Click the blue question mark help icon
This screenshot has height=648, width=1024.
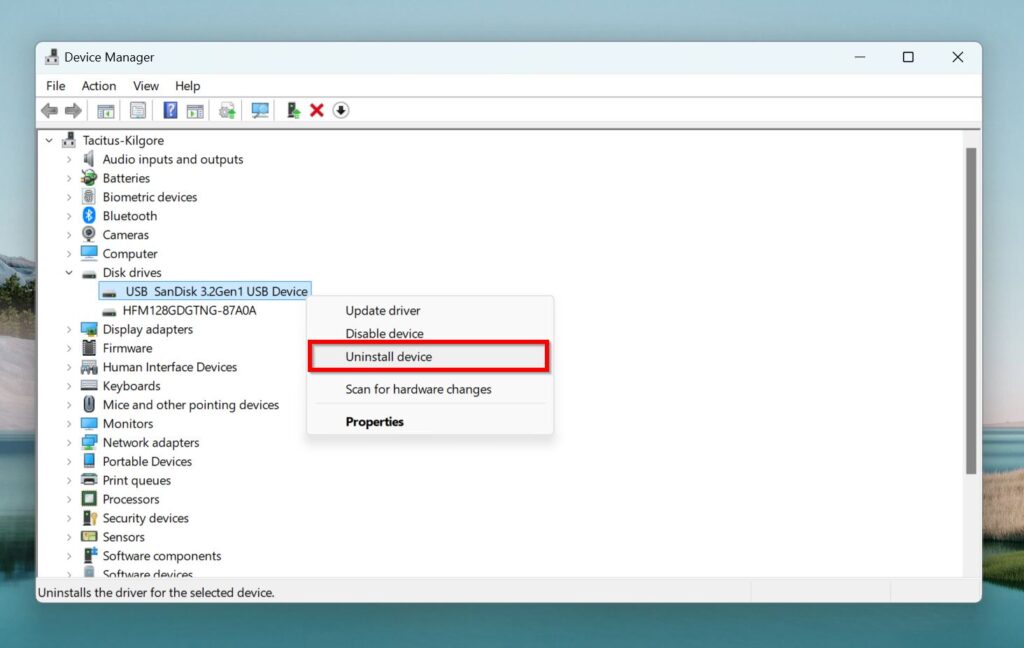[x=170, y=110]
